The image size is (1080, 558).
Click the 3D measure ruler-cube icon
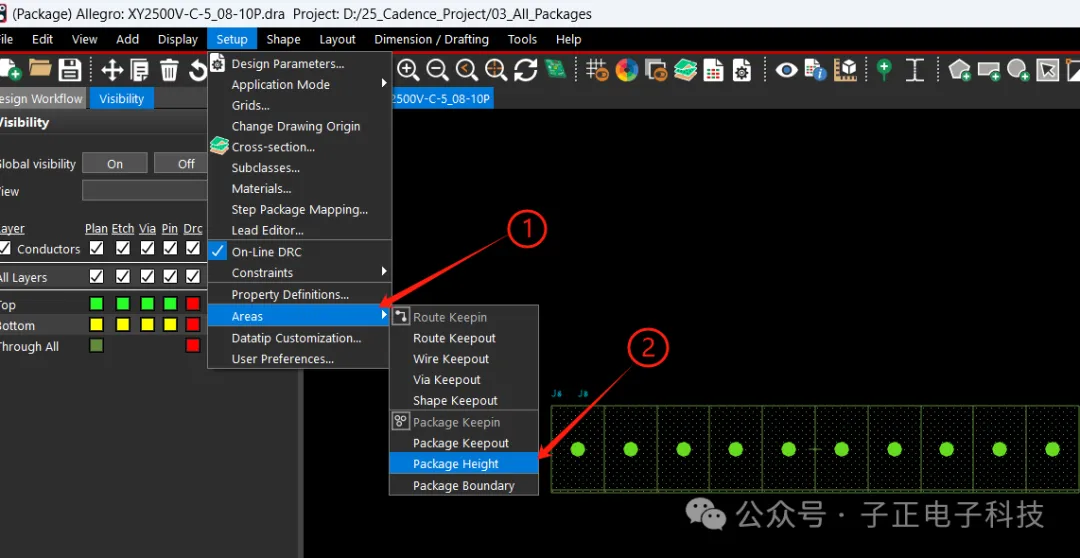click(x=845, y=70)
